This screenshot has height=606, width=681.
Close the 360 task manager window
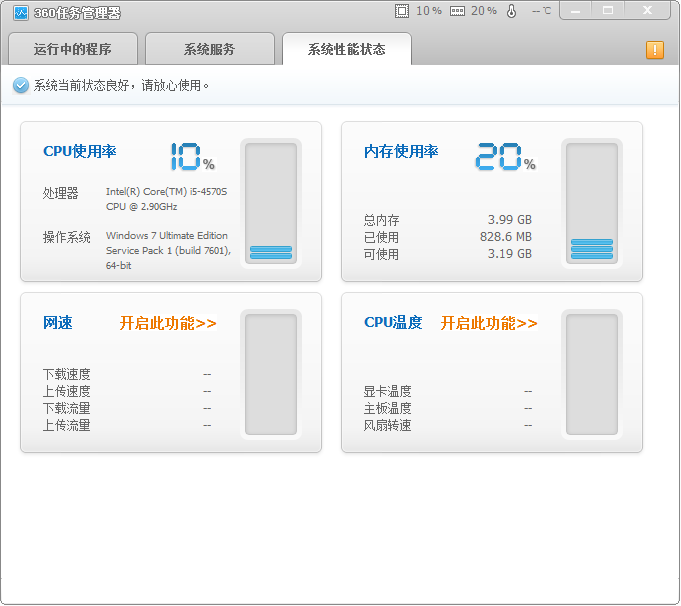pos(647,10)
